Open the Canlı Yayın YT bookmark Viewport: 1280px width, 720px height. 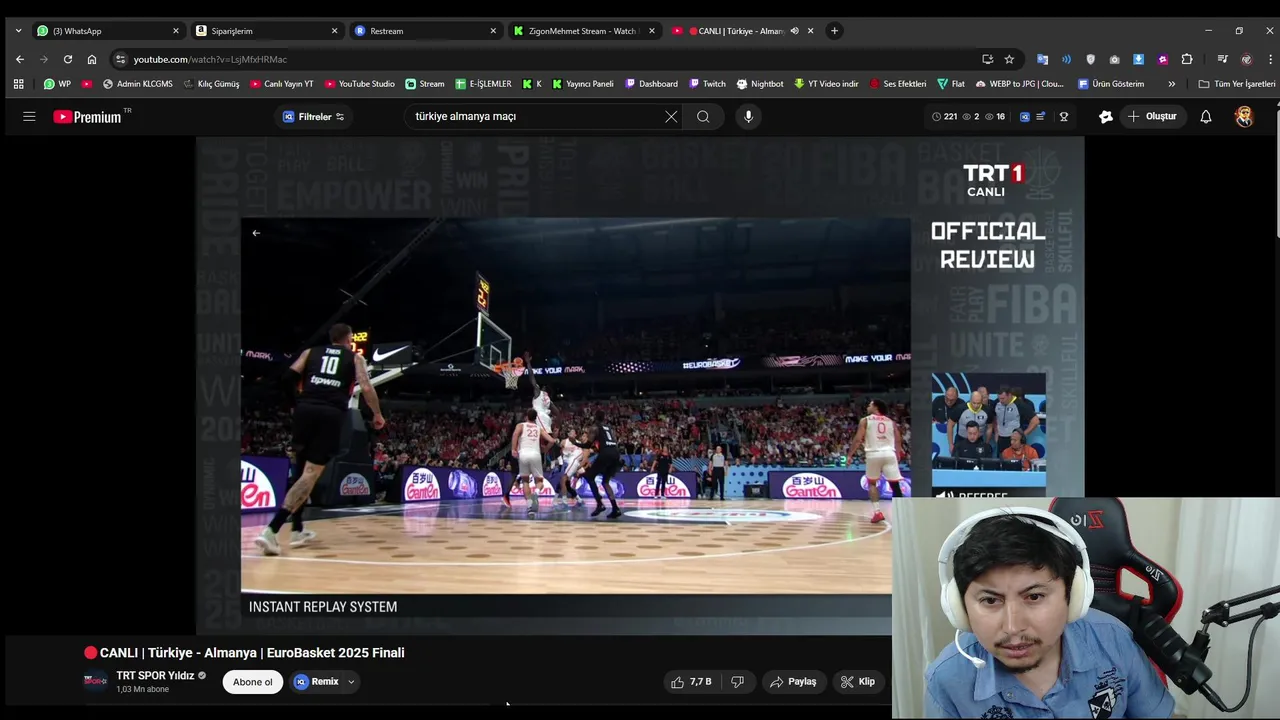tap(281, 84)
